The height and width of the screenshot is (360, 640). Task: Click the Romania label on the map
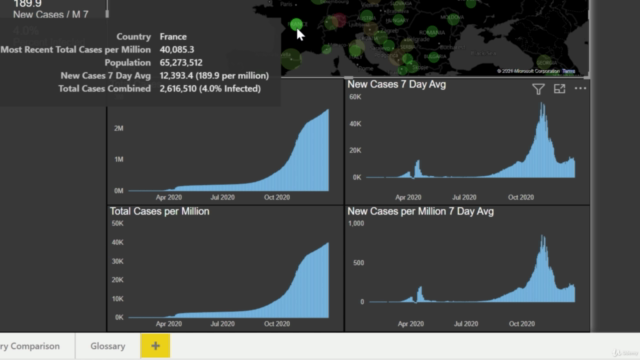[x=431, y=32]
